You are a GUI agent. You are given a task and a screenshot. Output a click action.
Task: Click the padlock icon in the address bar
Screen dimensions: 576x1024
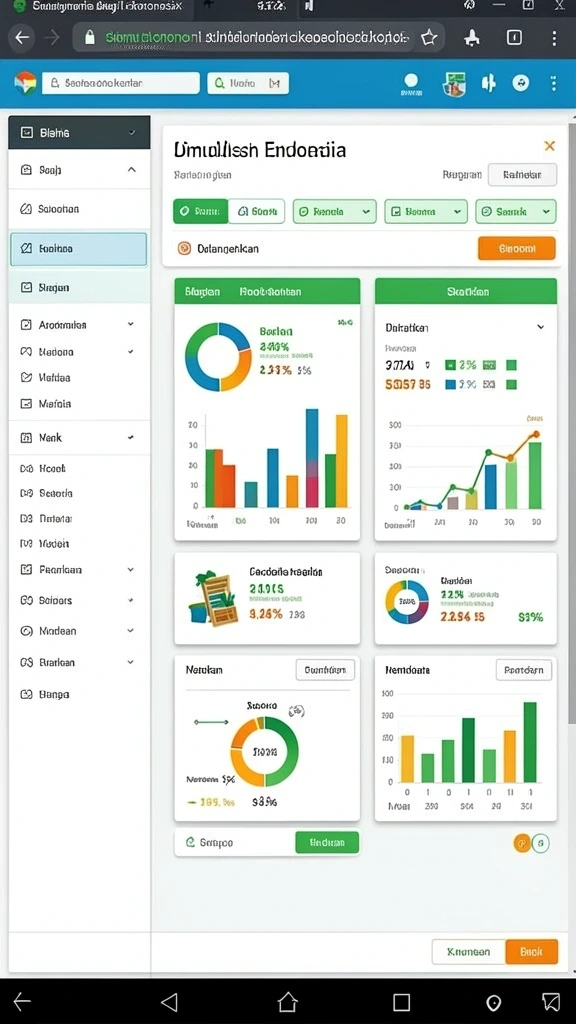click(90, 37)
